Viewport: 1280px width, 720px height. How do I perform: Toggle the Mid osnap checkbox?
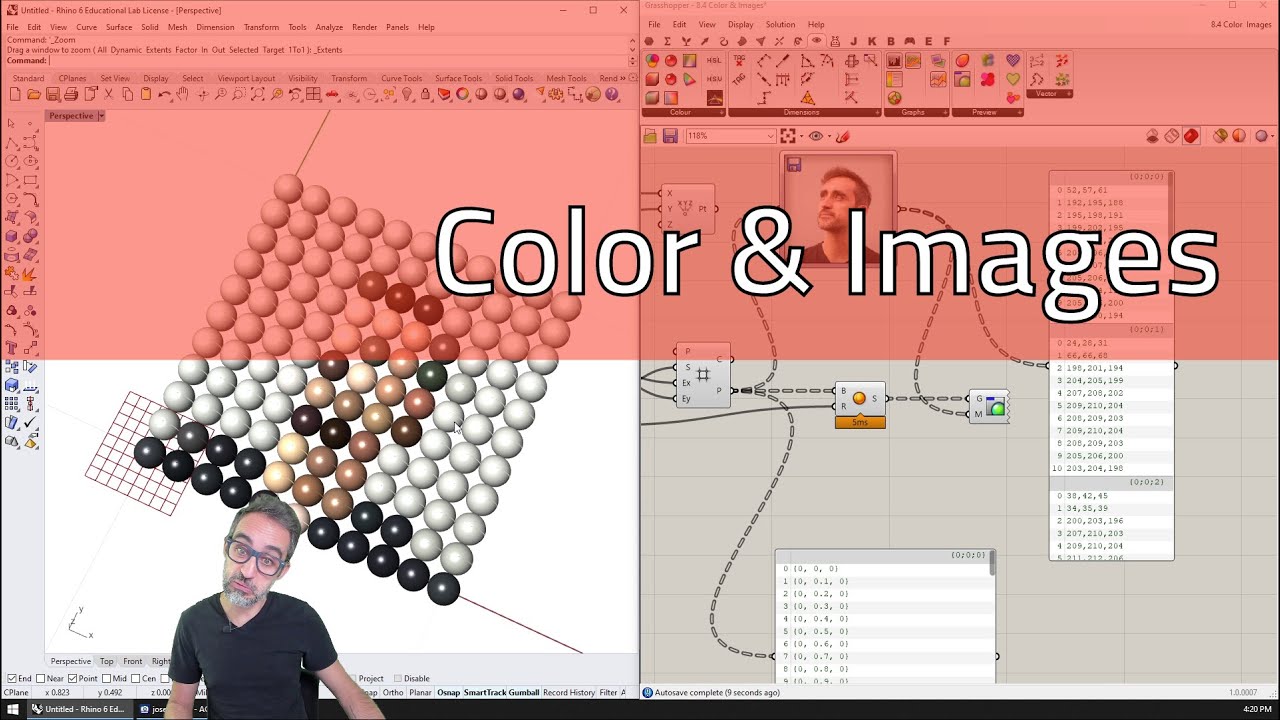coord(106,678)
